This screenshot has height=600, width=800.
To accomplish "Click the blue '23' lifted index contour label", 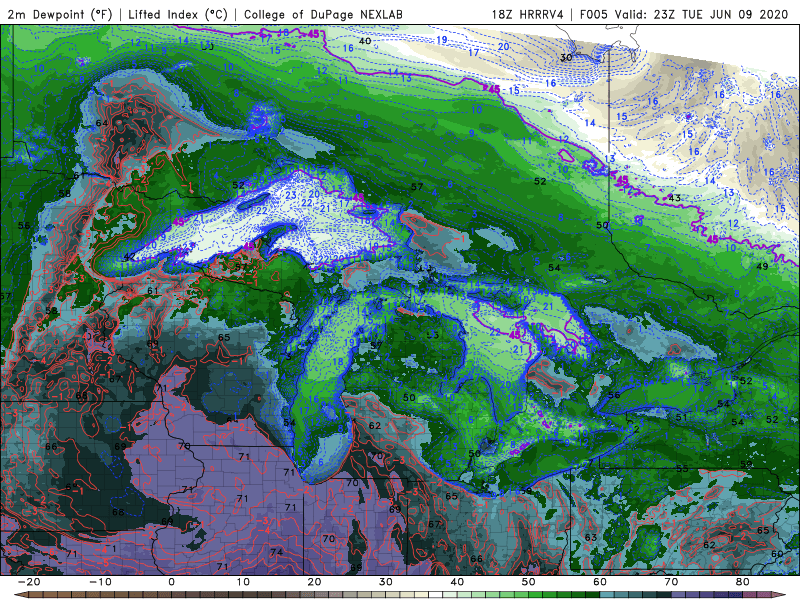I will [291, 195].
